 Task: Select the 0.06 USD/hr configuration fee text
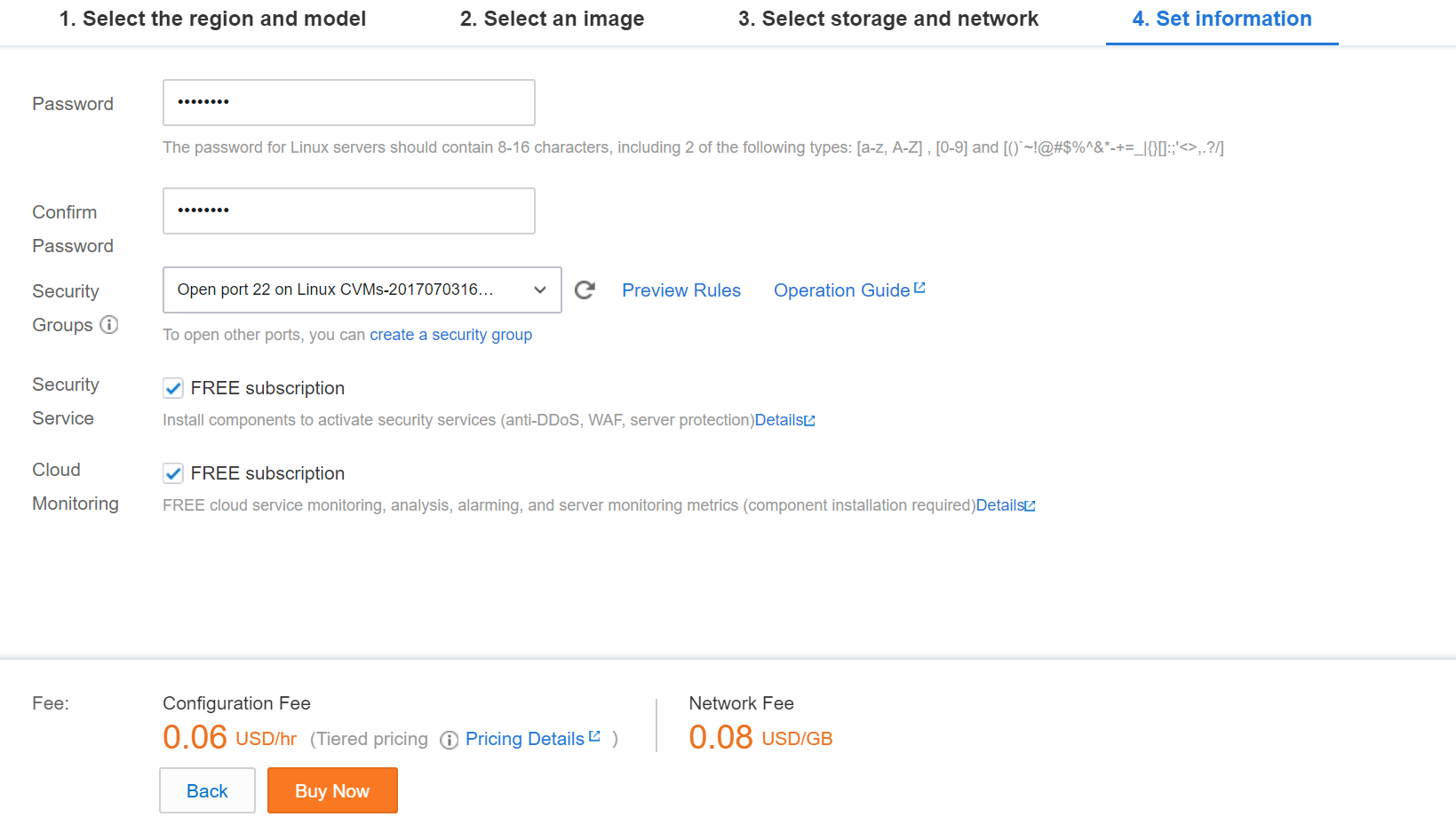click(x=229, y=737)
